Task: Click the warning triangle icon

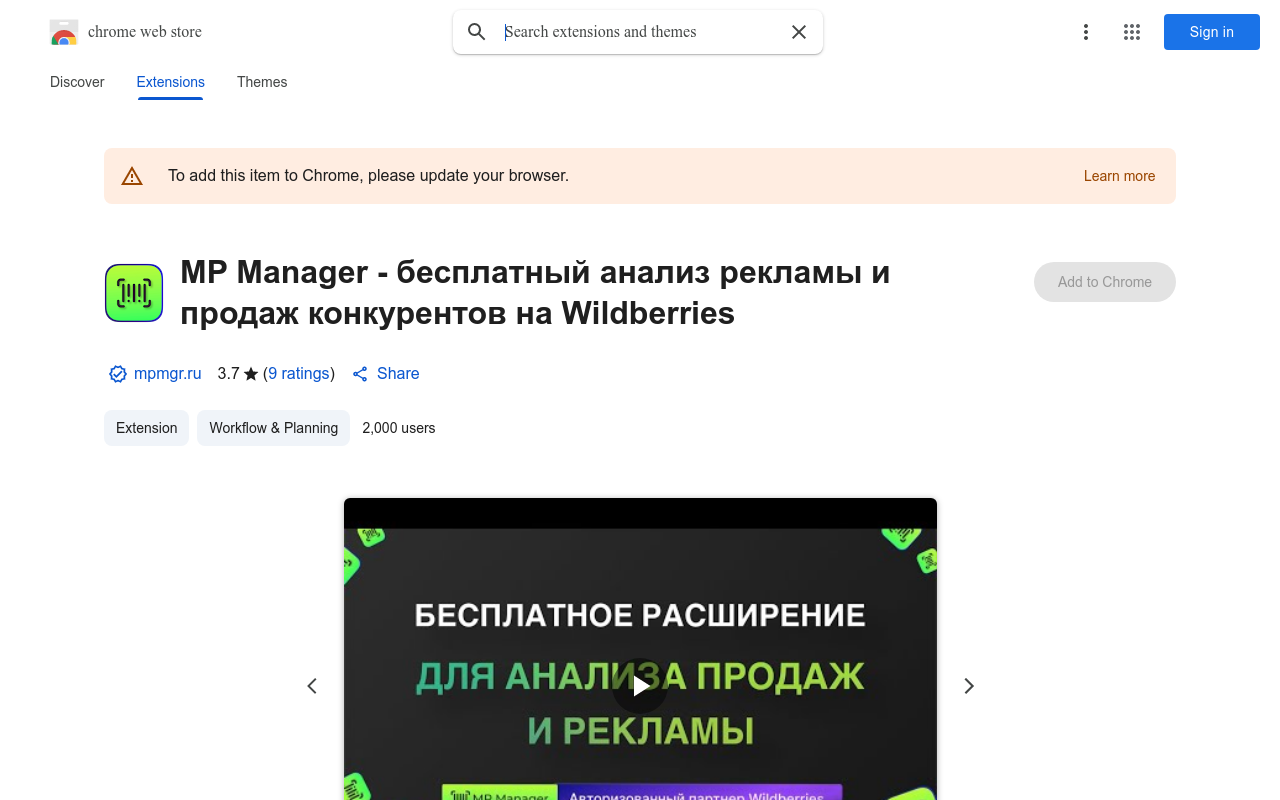Action: [x=132, y=176]
